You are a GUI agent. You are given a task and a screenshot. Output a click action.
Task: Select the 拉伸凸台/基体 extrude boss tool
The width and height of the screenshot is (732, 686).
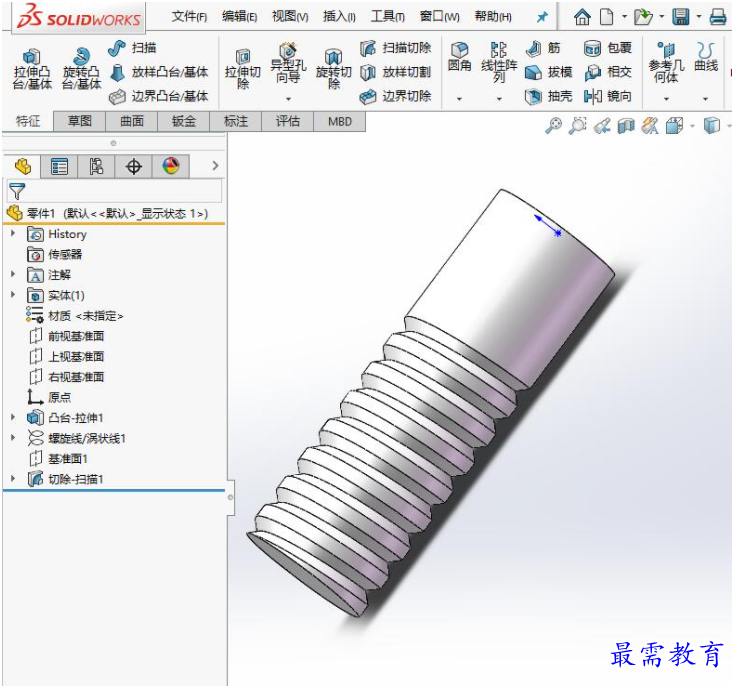coord(32,69)
